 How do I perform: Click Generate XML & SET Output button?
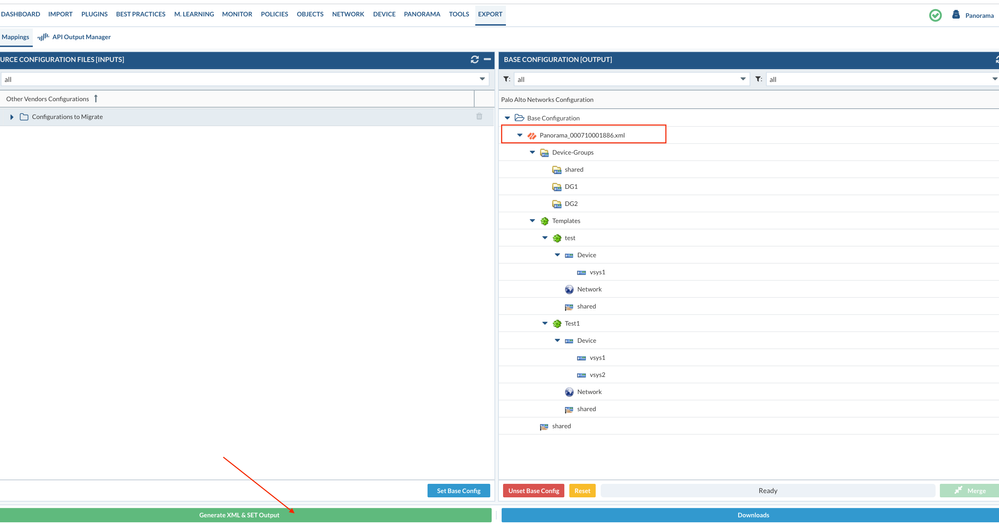pyautogui.click(x=245, y=515)
